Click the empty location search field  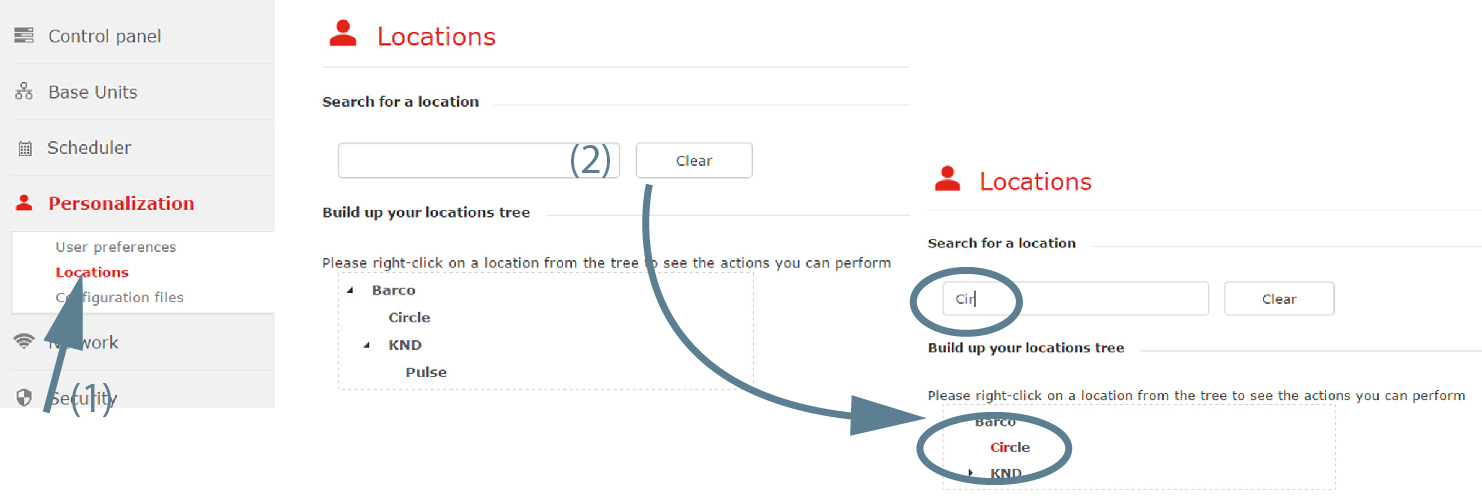click(479, 161)
